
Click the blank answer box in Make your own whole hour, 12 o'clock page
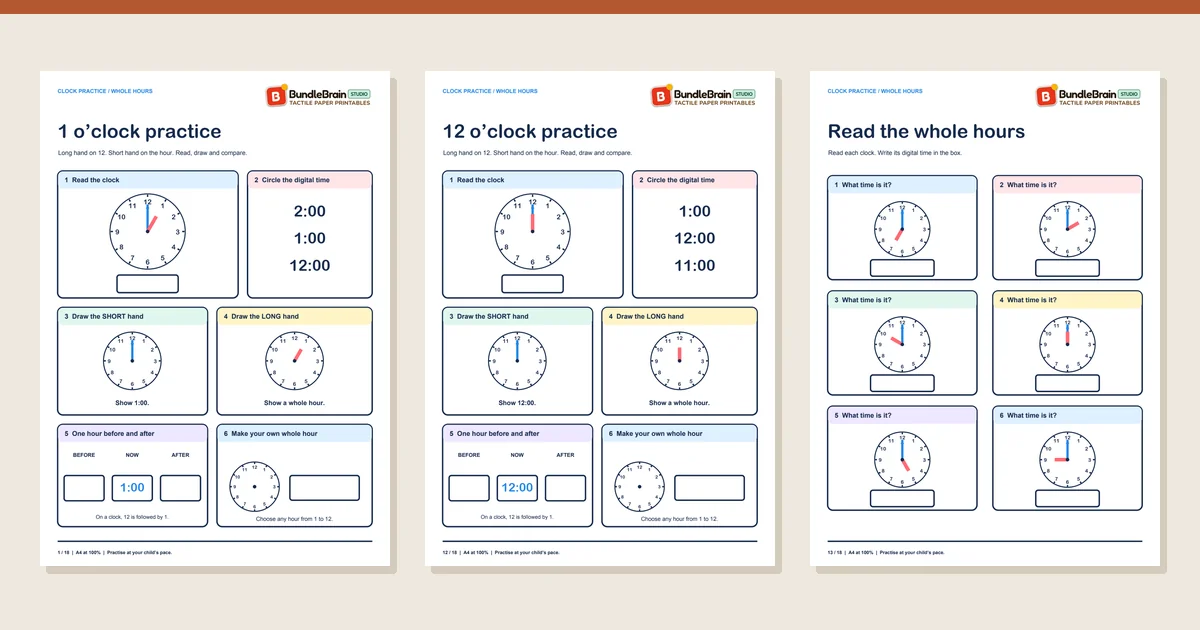(x=710, y=488)
